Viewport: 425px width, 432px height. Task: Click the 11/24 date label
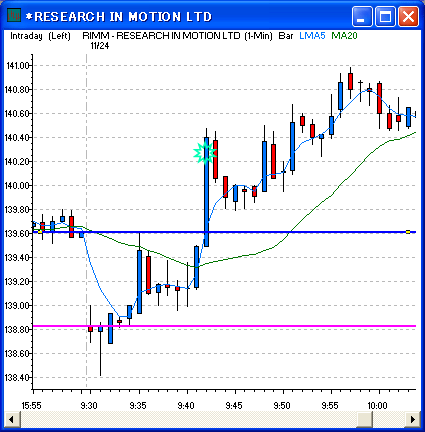coord(99,46)
